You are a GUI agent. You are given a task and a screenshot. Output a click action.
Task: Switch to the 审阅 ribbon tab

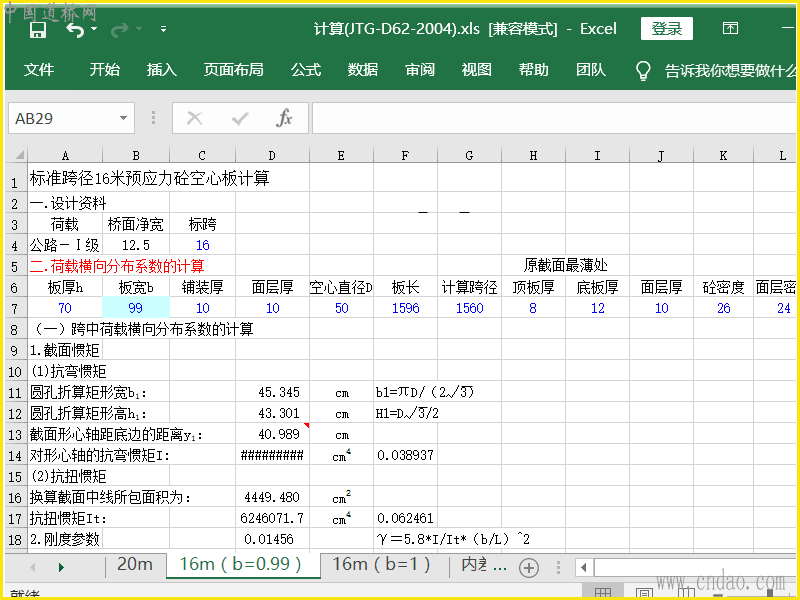coord(420,69)
